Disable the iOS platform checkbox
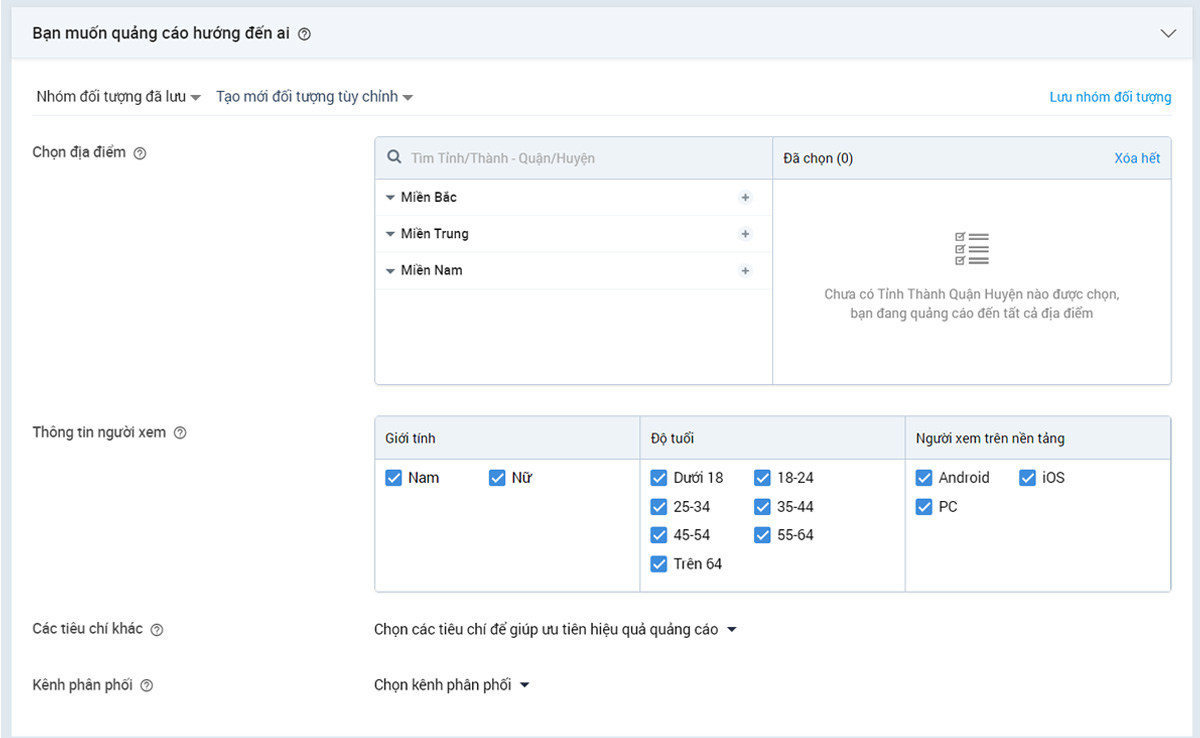Screen dimensions: 1200x738 coord(1028,478)
